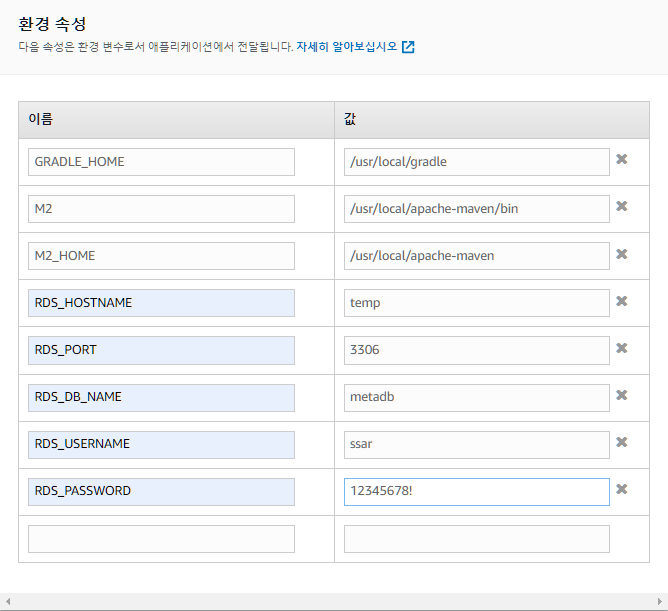Open the external link icon beside 자세히 알아보십시오

408,47
